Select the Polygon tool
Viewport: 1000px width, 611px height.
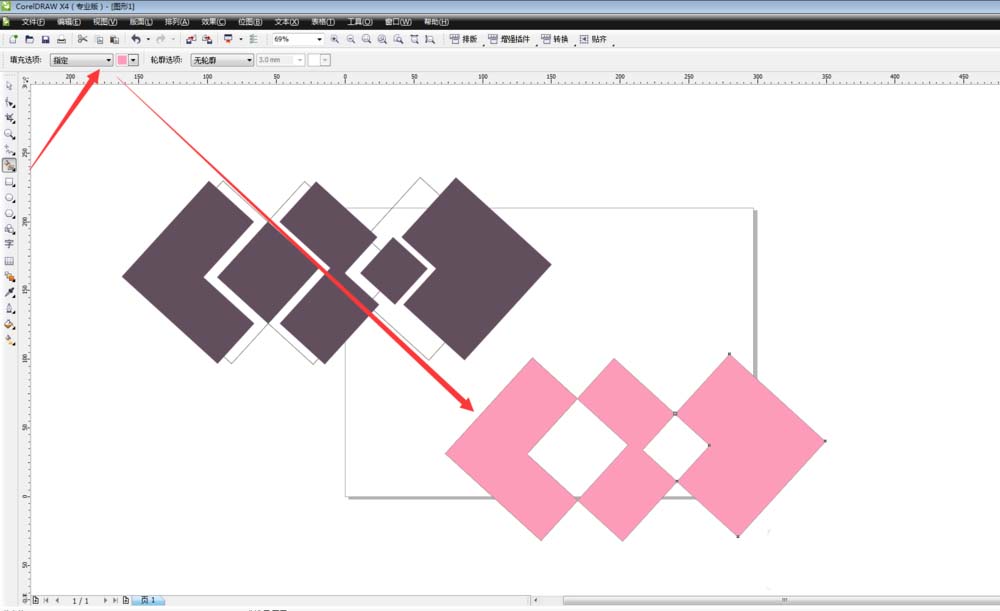pyautogui.click(x=9, y=214)
